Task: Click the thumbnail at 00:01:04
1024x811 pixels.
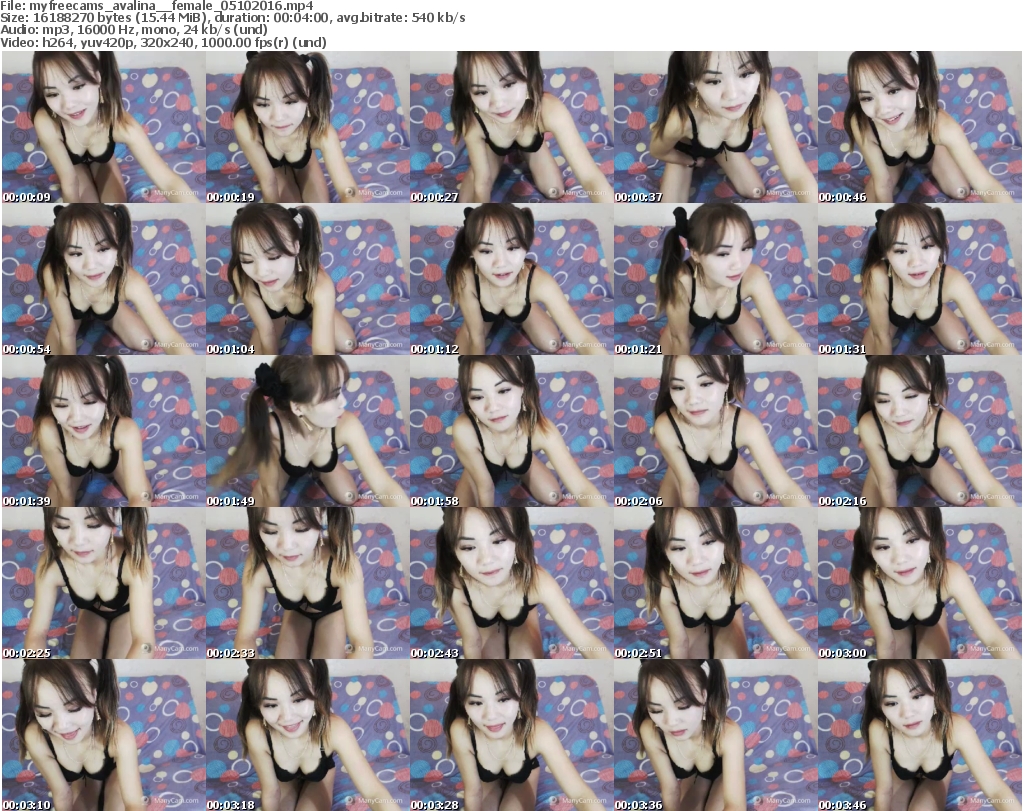Action: tap(307, 280)
